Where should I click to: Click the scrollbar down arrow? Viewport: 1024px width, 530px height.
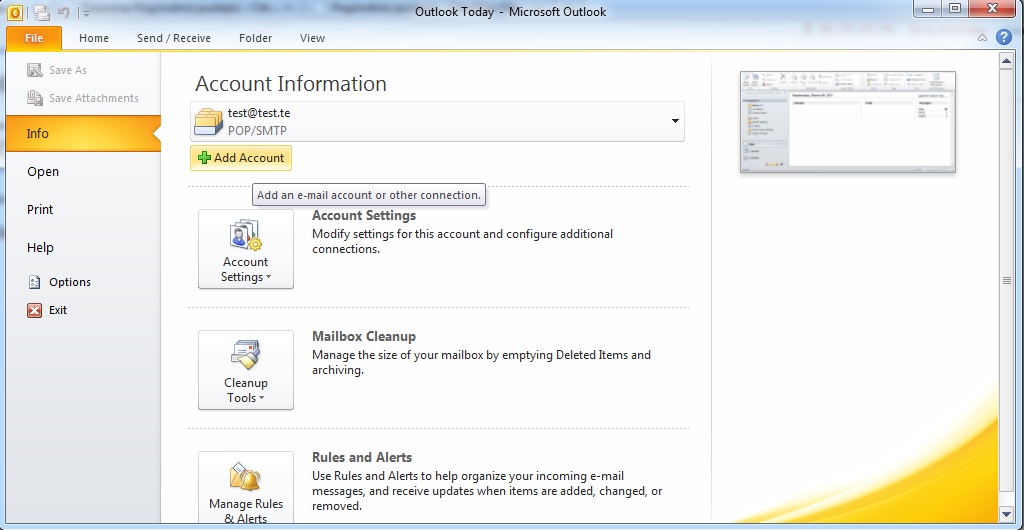click(1006, 514)
